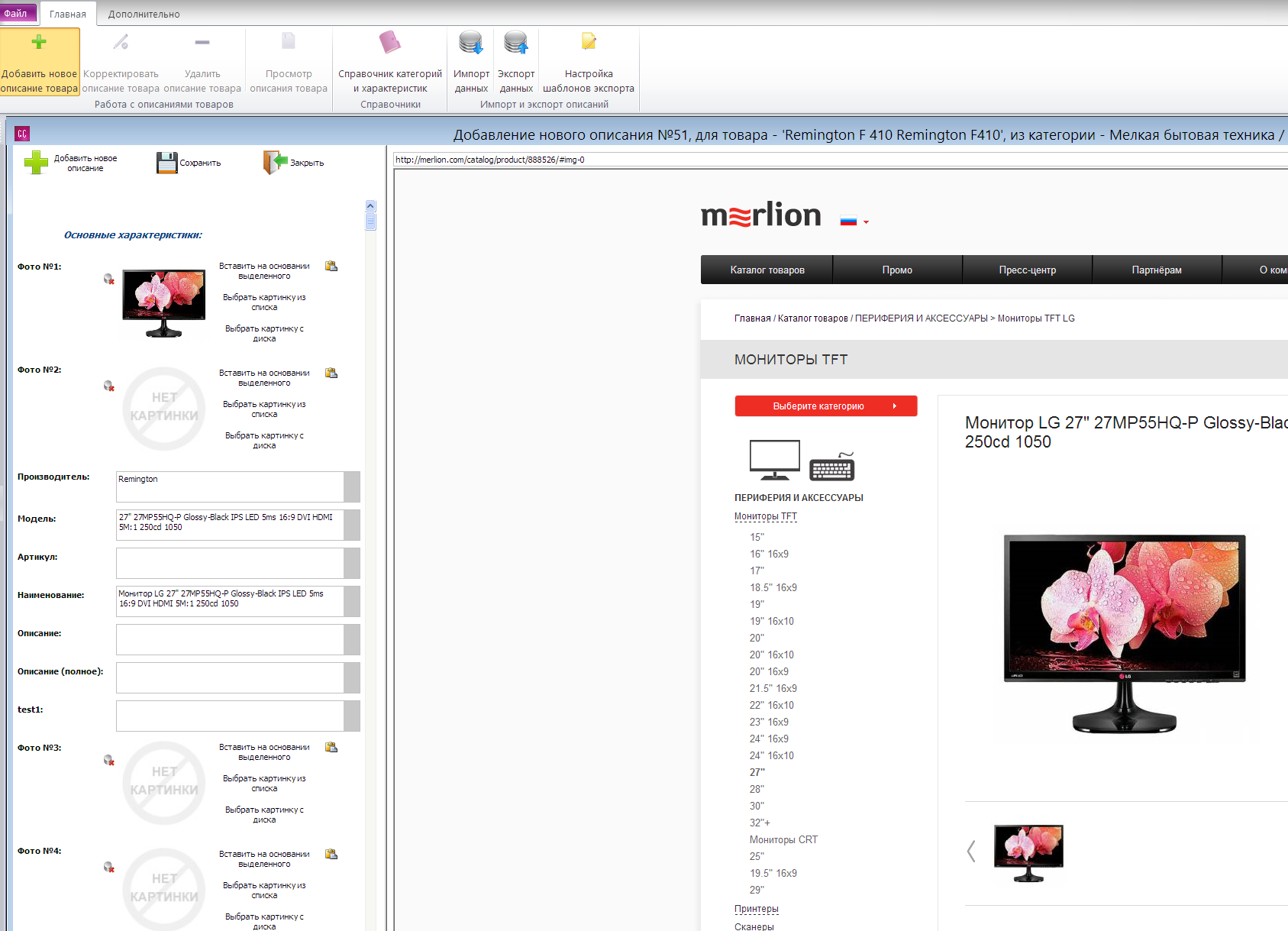Viewport: 1288px width, 931px height.
Task: Click Вставить на основании выделенного for Фото №4
Action: click(264, 859)
